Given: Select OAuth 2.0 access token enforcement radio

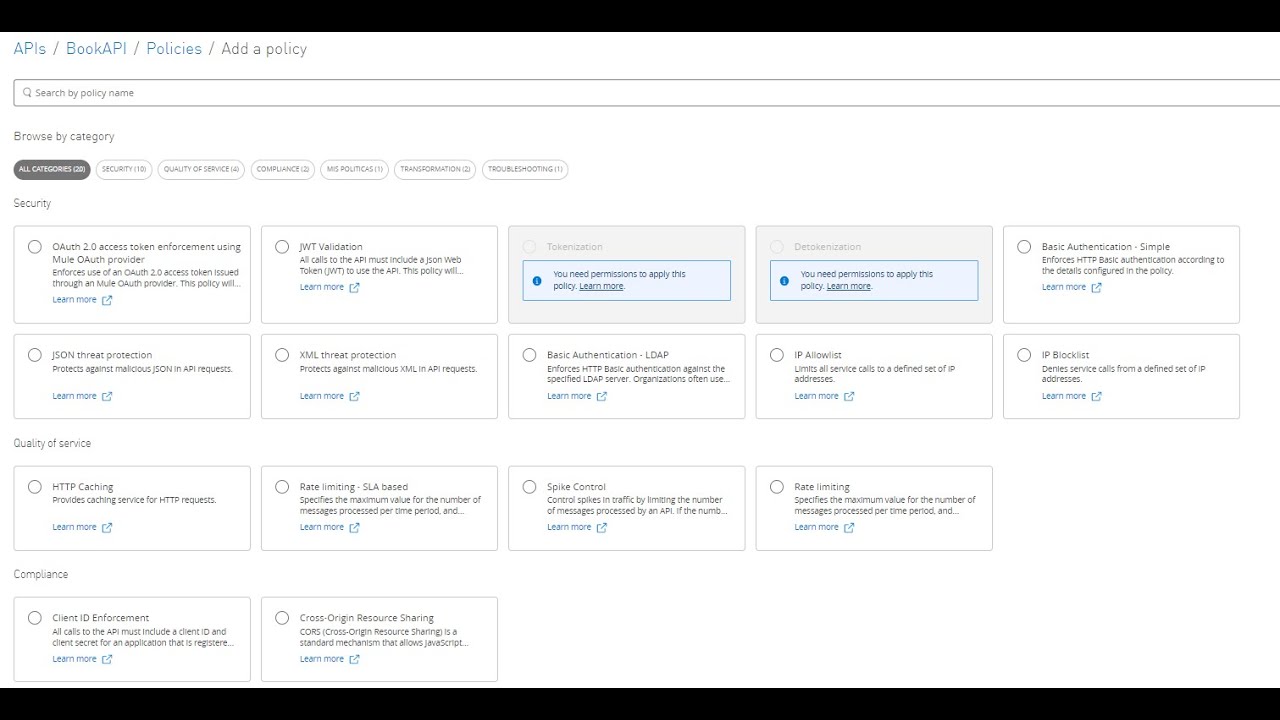Looking at the screenshot, I should [35, 247].
